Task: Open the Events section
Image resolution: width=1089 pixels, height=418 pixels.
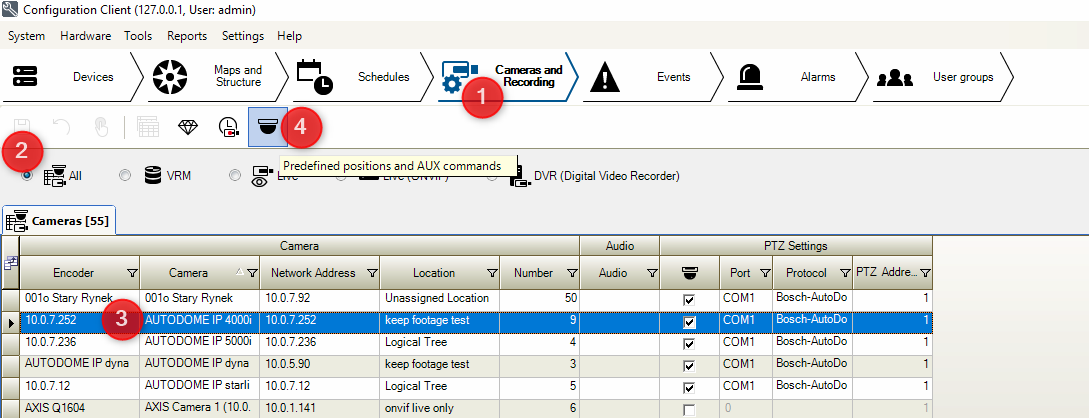Action: point(650,77)
